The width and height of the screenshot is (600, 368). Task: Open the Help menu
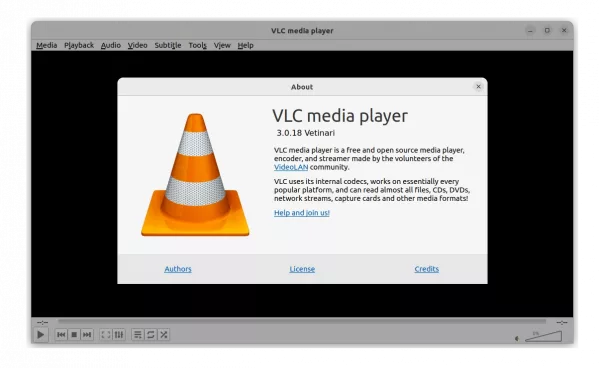(245, 46)
